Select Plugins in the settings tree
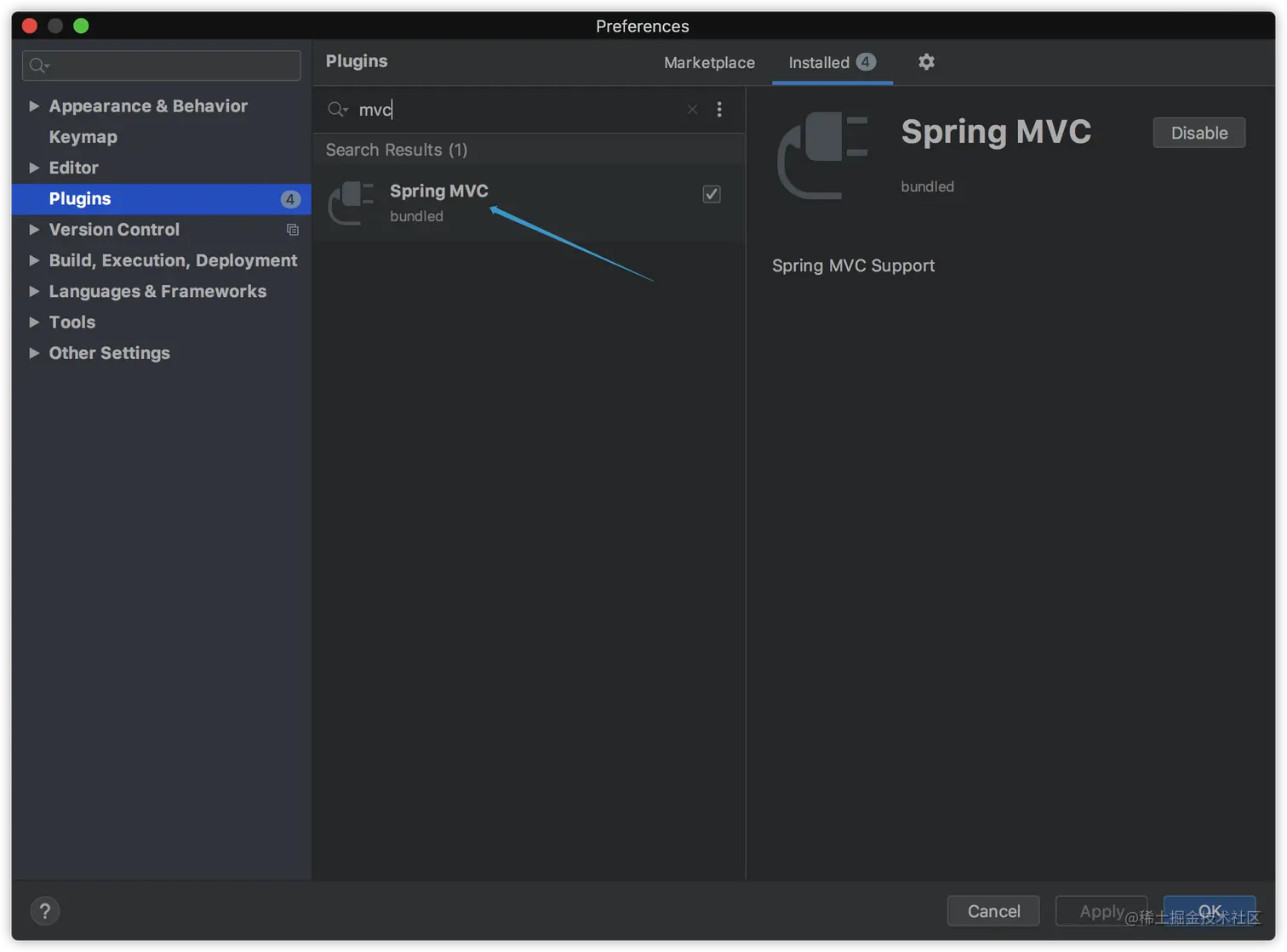The height and width of the screenshot is (952, 1287). point(162,199)
